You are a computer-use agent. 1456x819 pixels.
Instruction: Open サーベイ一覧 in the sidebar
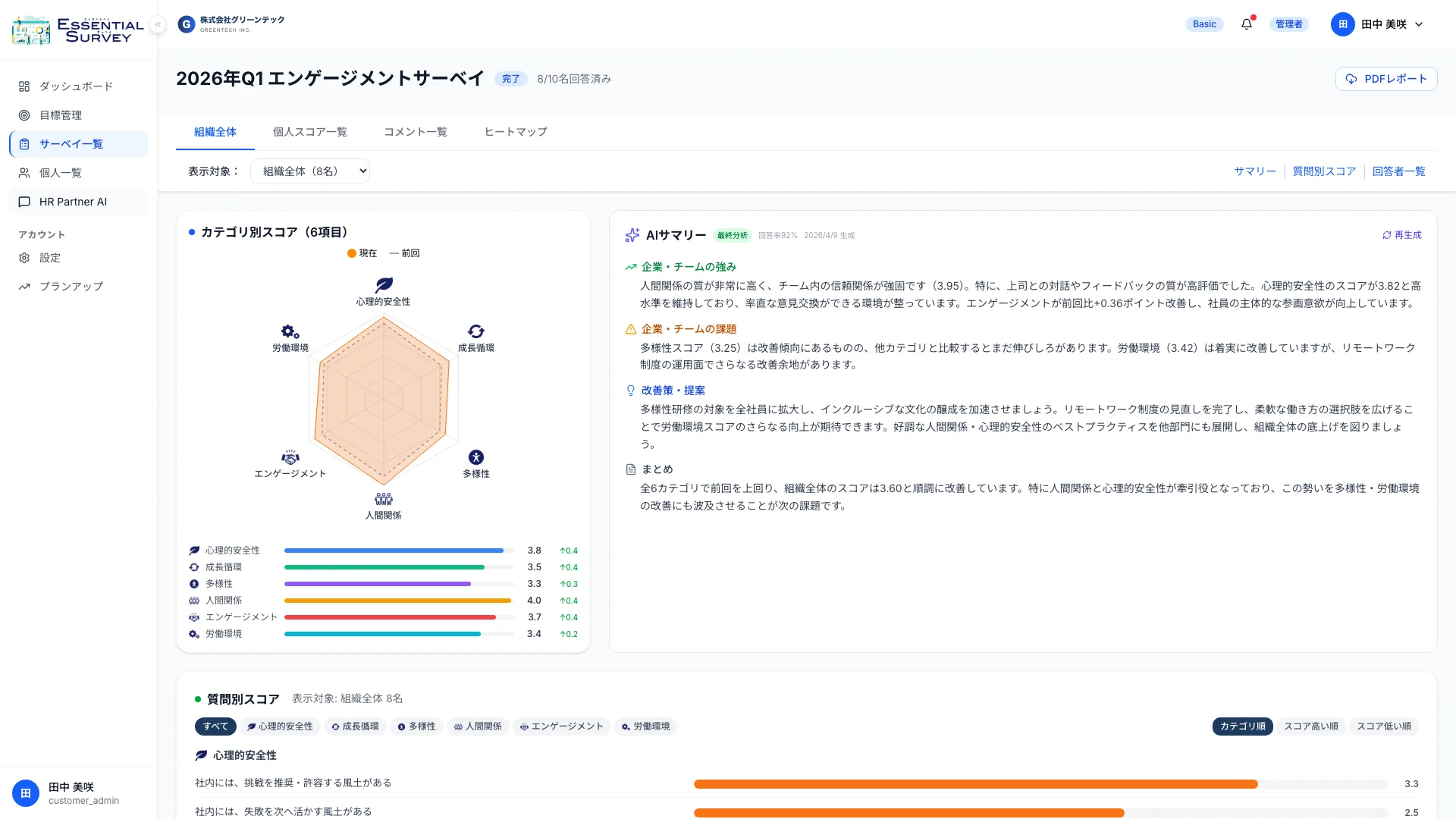79,144
